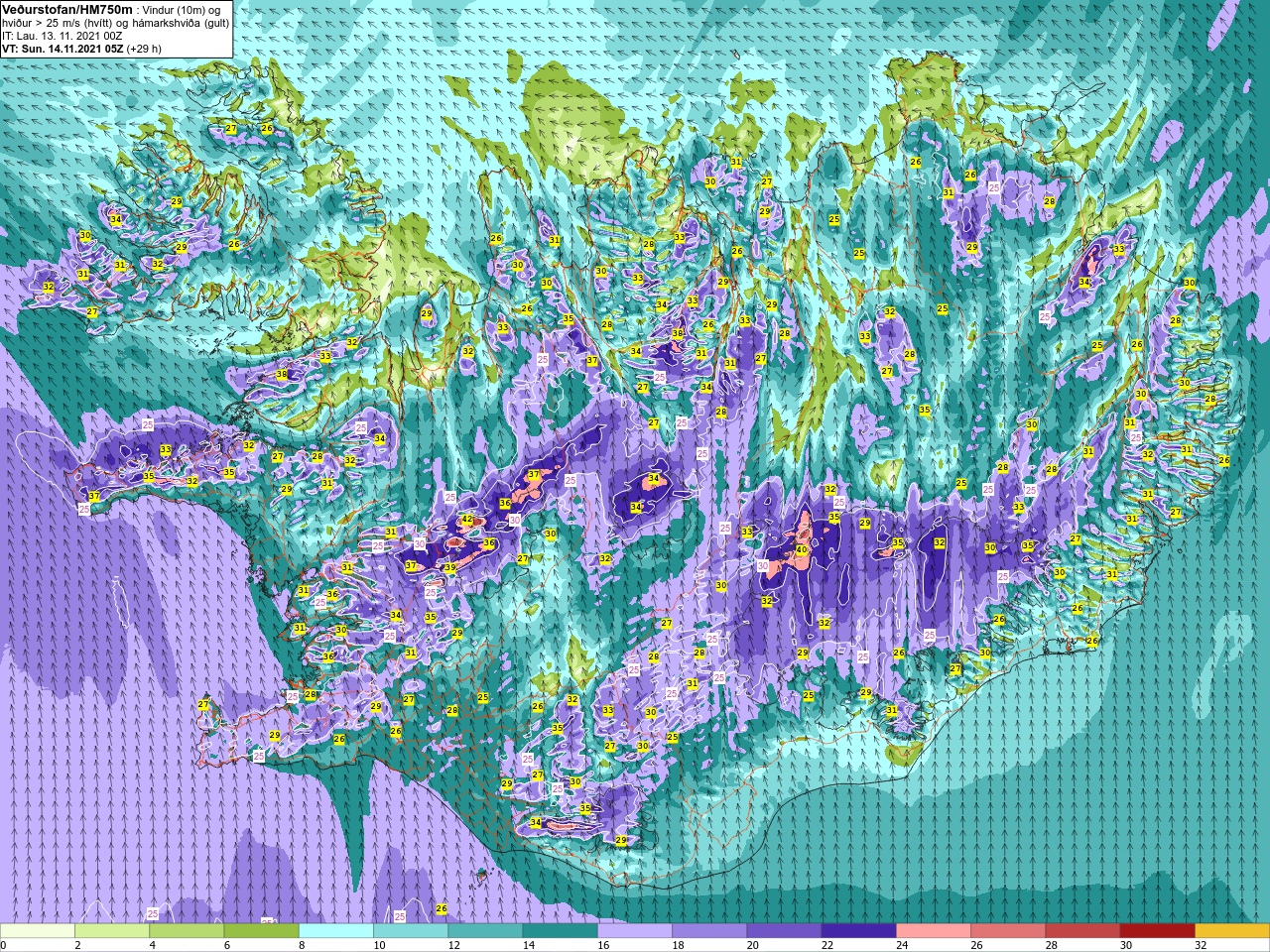Screen dimensions: 1270x952
Task: Click the light lavender 16–18 m/s legend swatch
Action: (635, 931)
